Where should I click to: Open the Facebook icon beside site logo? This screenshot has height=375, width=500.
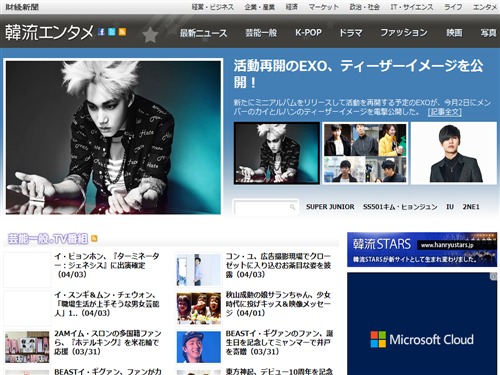102,32
